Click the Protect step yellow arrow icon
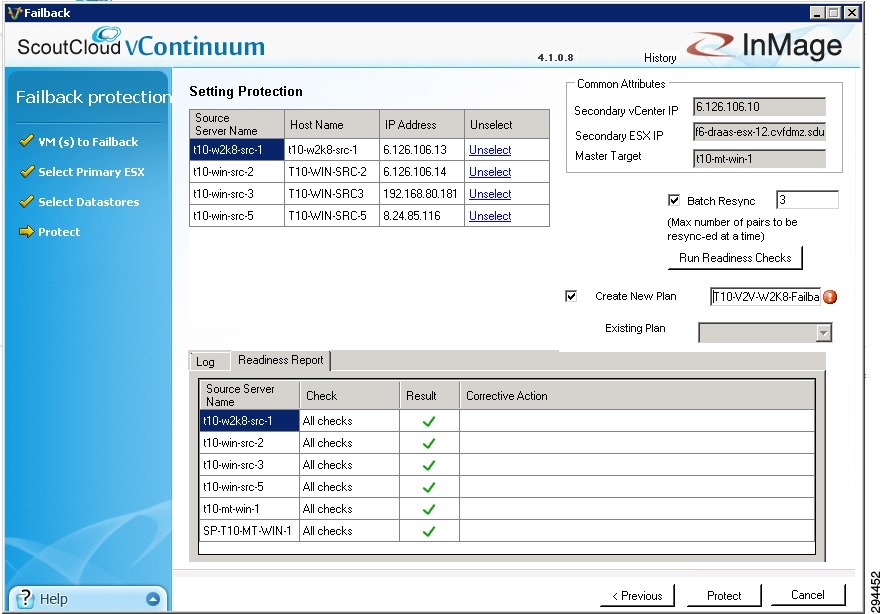Image resolution: width=881 pixels, height=614 pixels. click(26, 231)
